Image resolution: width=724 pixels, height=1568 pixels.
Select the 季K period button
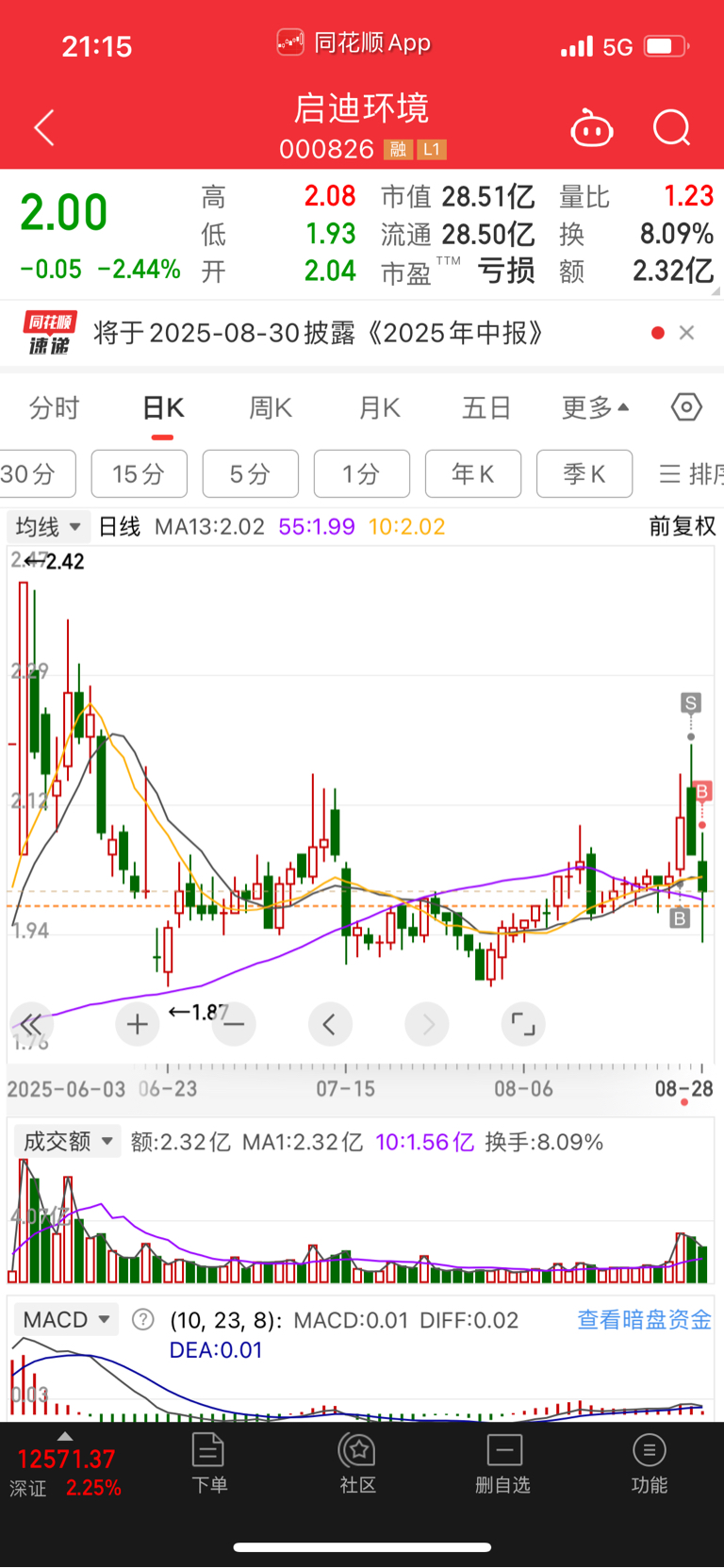tap(584, 473)
